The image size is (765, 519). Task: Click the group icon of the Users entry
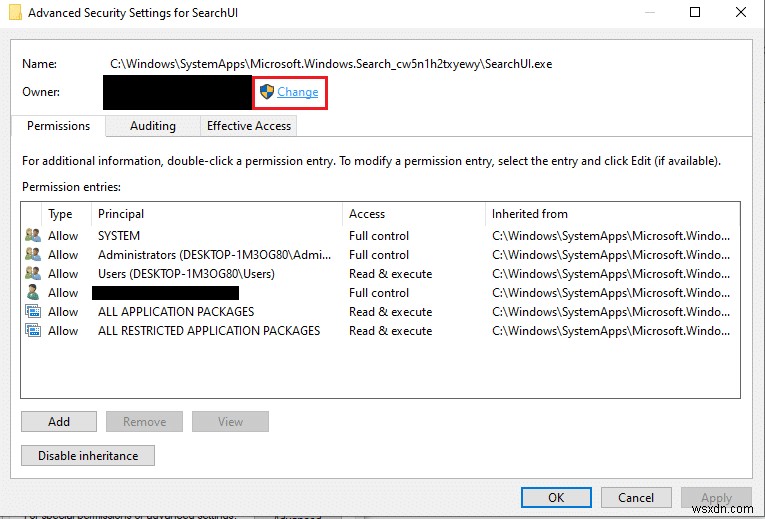(33, 274)
